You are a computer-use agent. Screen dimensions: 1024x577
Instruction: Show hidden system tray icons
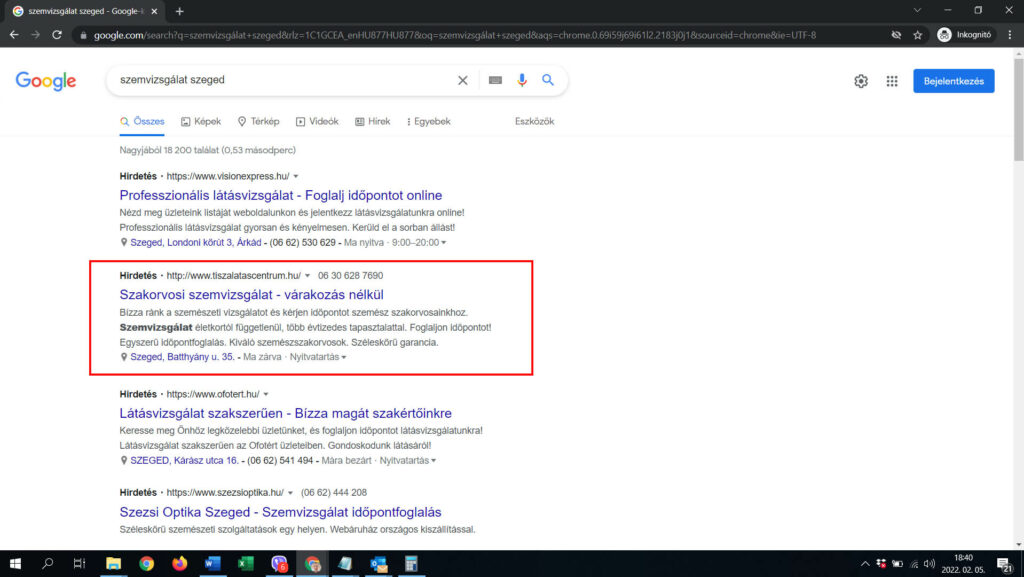click(x=865, y=564)
